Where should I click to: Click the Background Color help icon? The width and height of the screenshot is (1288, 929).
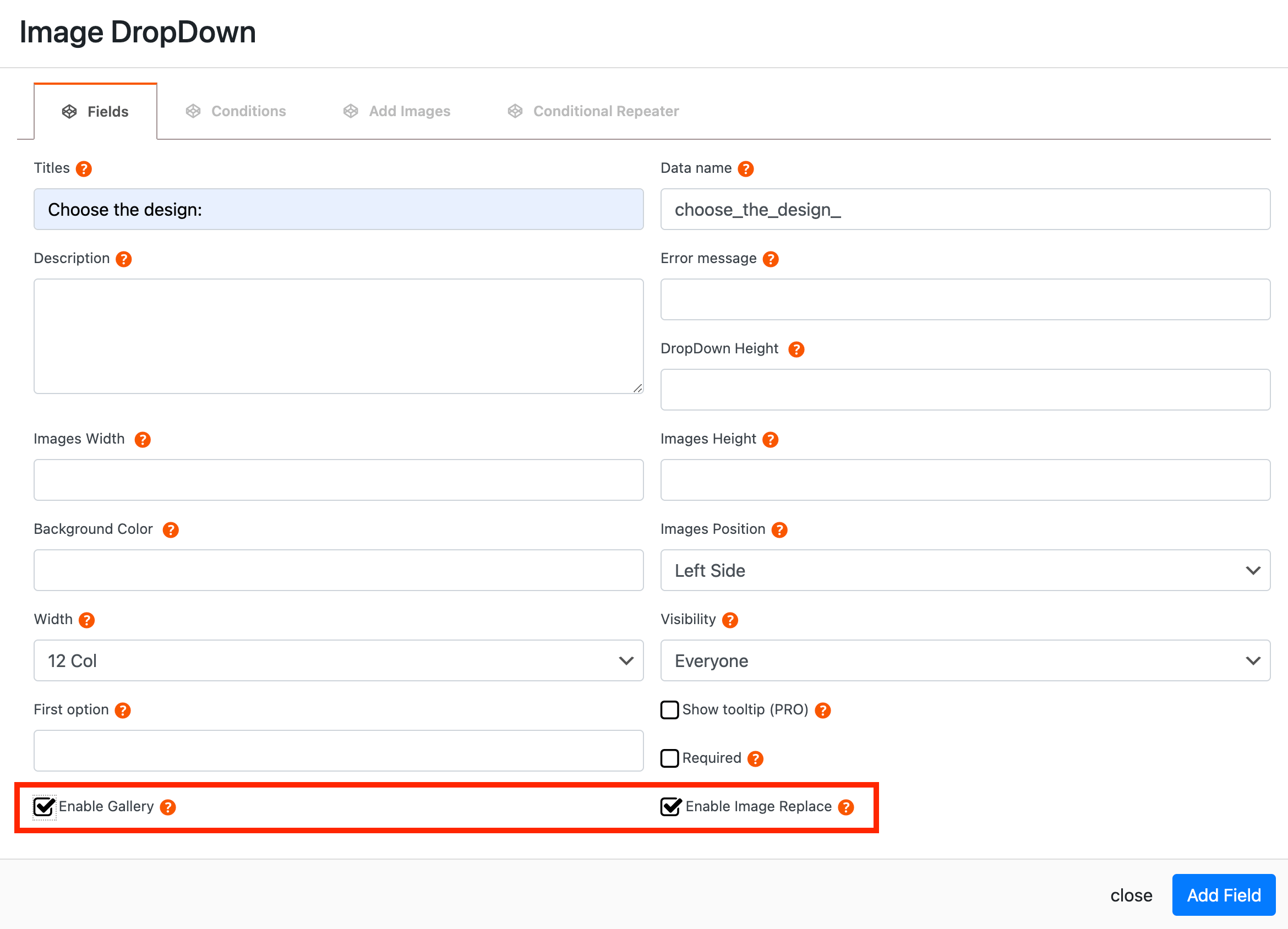[171, 530]
